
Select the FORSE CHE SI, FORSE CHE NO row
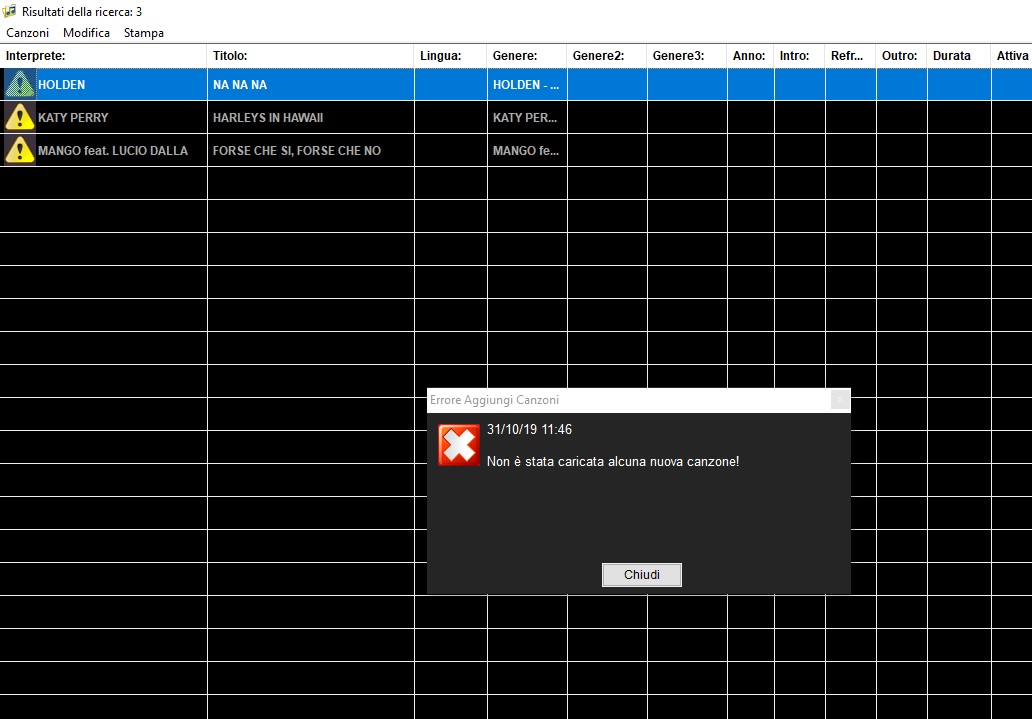(297, 151)
